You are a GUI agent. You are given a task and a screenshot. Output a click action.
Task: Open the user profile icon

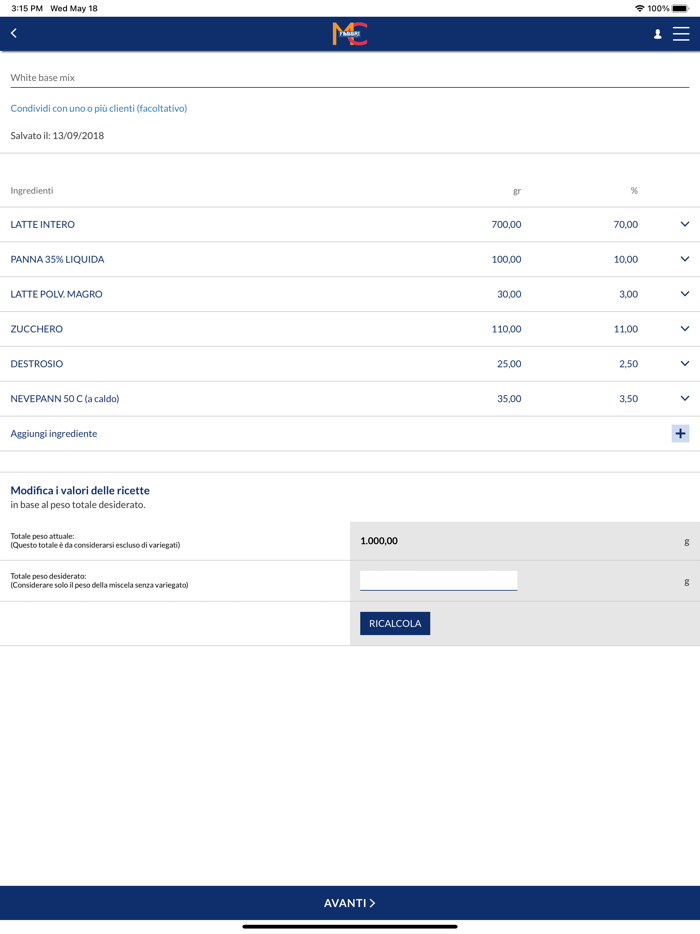pos(657,34)
